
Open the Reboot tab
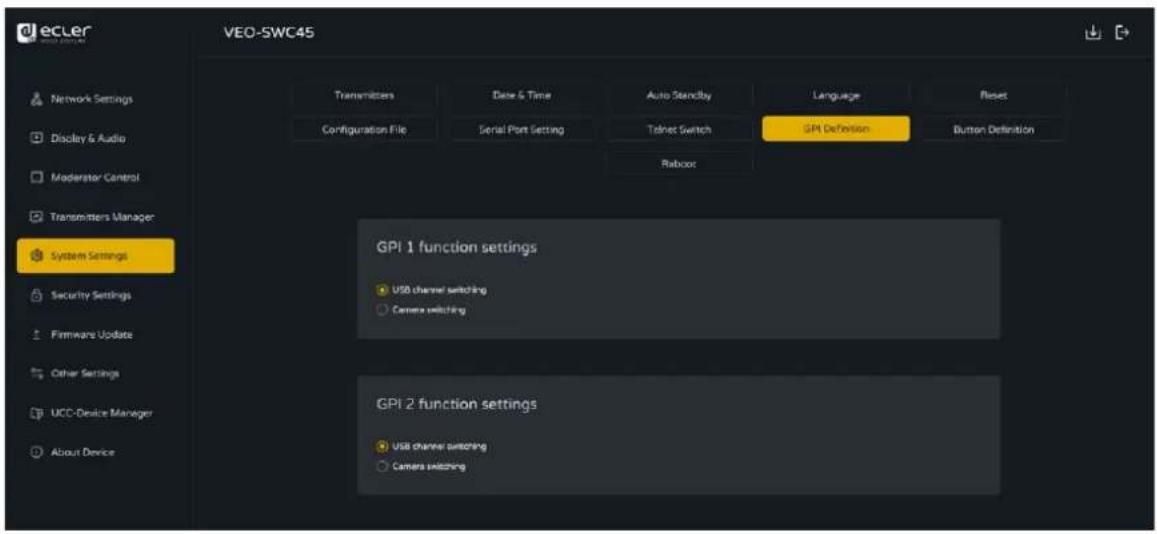click(678, 164)
